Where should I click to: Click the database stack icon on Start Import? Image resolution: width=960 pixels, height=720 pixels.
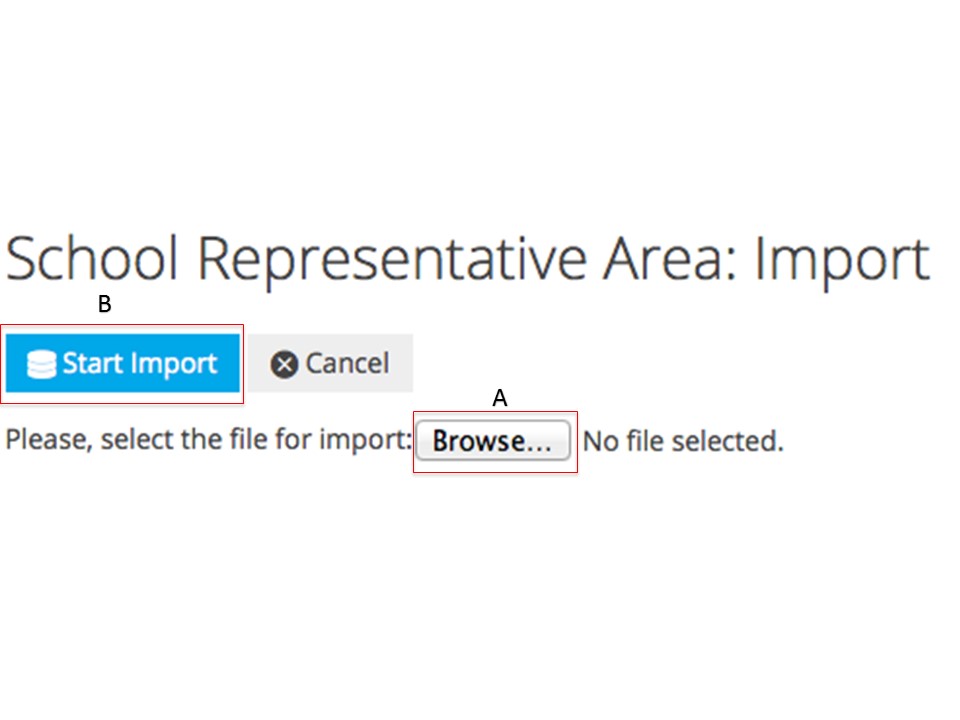coord(41,364)
